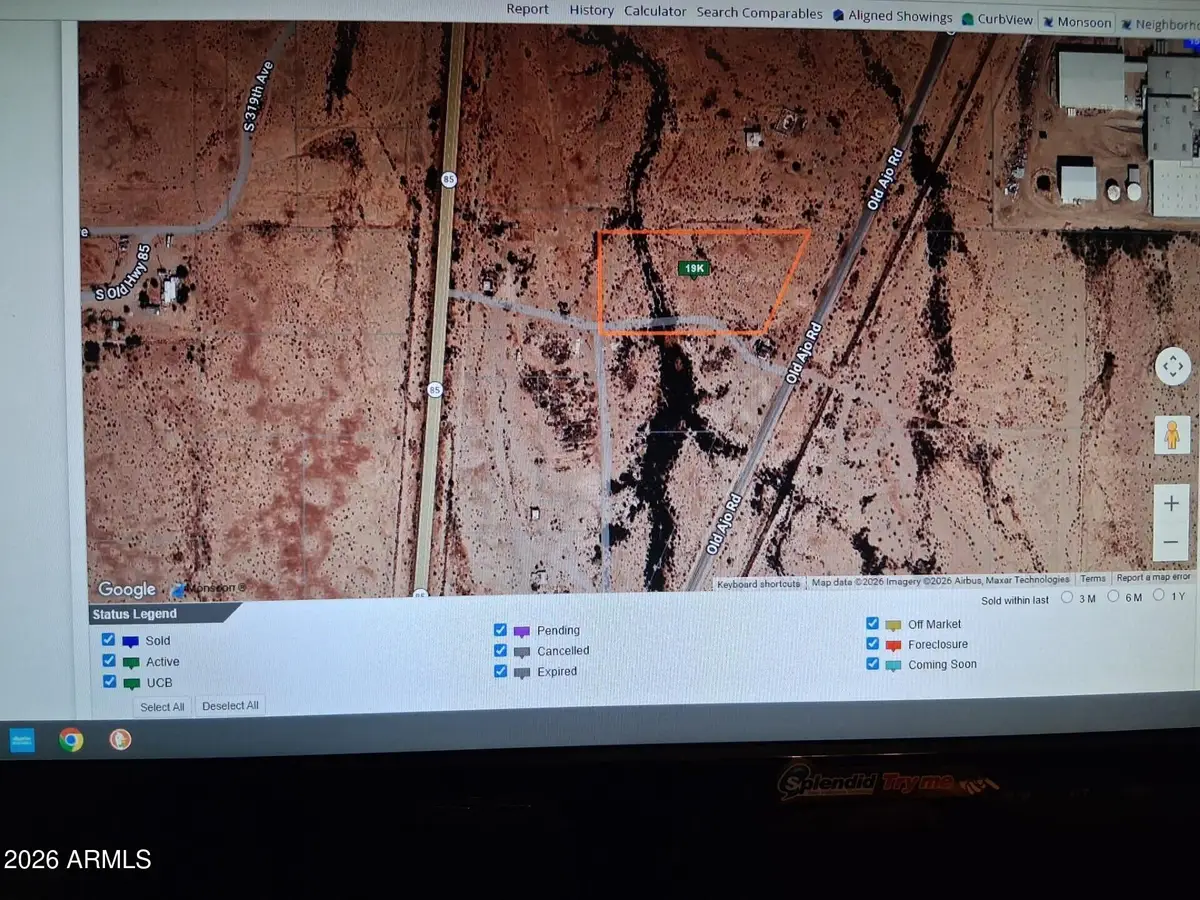The height and width of the screenshot is (900, 1200).
Task: Disable the Foreclosure filter checkbox
Action: coord(872,644)
